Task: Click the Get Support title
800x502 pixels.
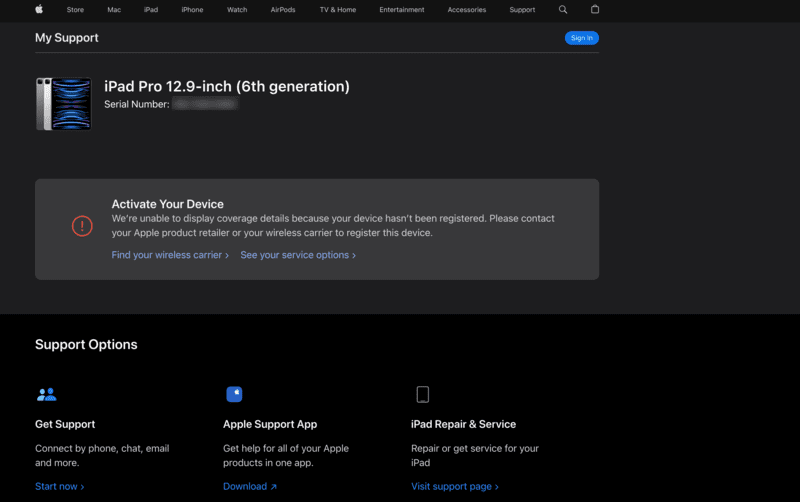Action: (x=65, y=424)
